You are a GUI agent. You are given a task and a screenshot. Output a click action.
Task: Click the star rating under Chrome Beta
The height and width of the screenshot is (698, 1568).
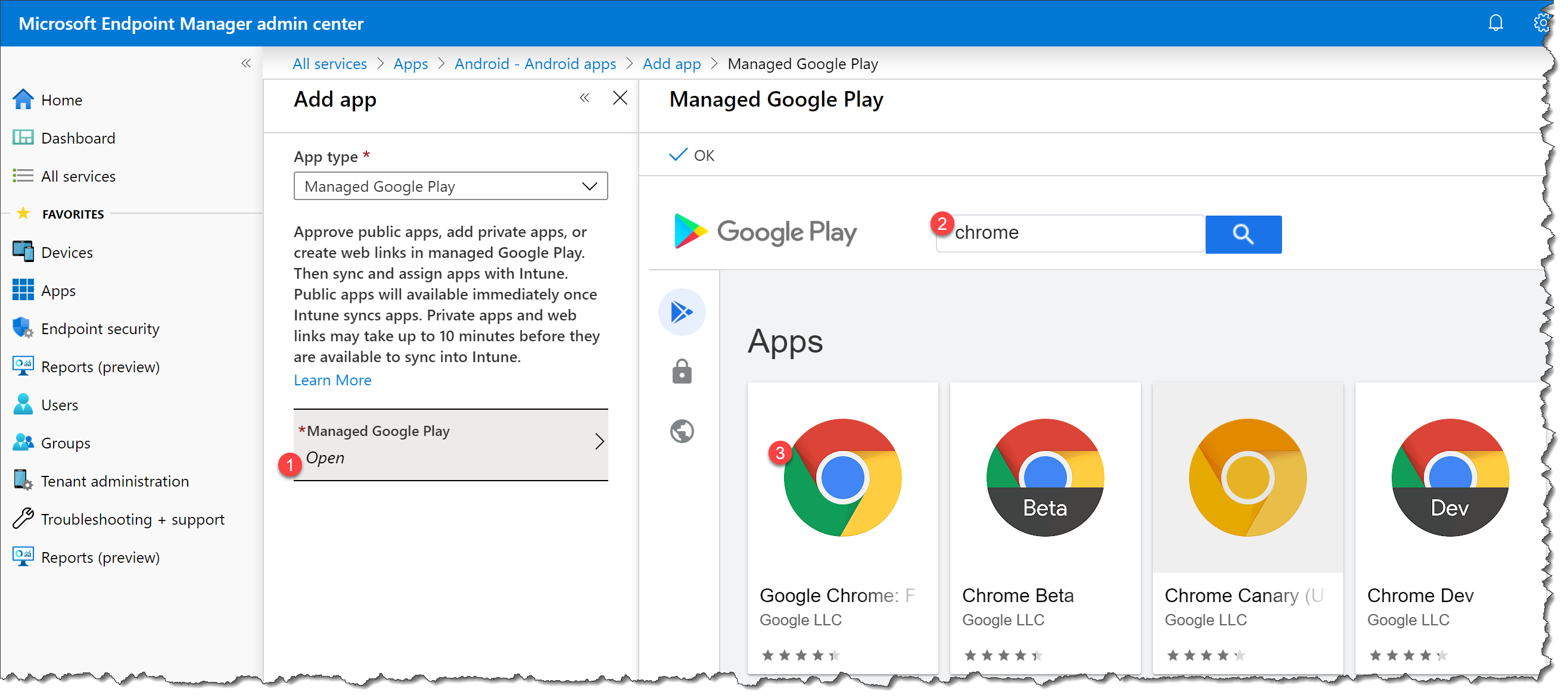[1003, 655]
